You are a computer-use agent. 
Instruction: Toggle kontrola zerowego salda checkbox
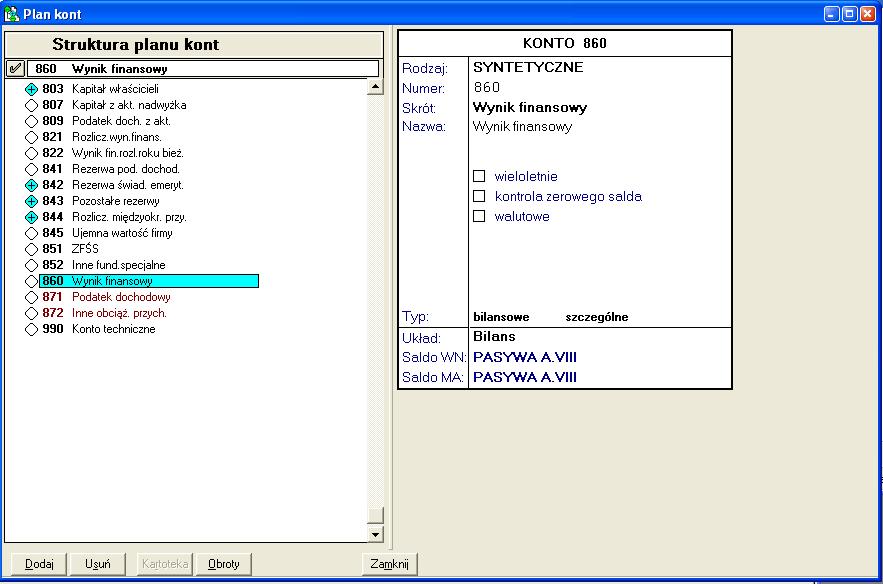click(479, 196)
